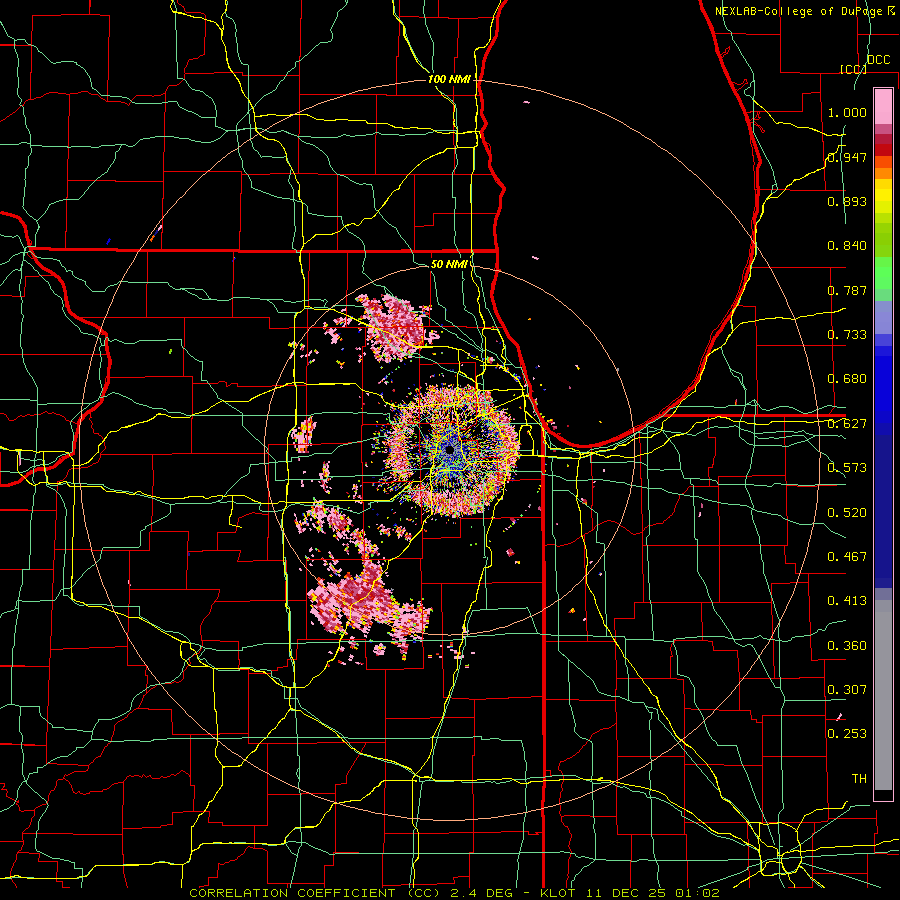Screen dimensions: 900x900
Task: Select the 0.840 scale value
Action: click(847, 246)
